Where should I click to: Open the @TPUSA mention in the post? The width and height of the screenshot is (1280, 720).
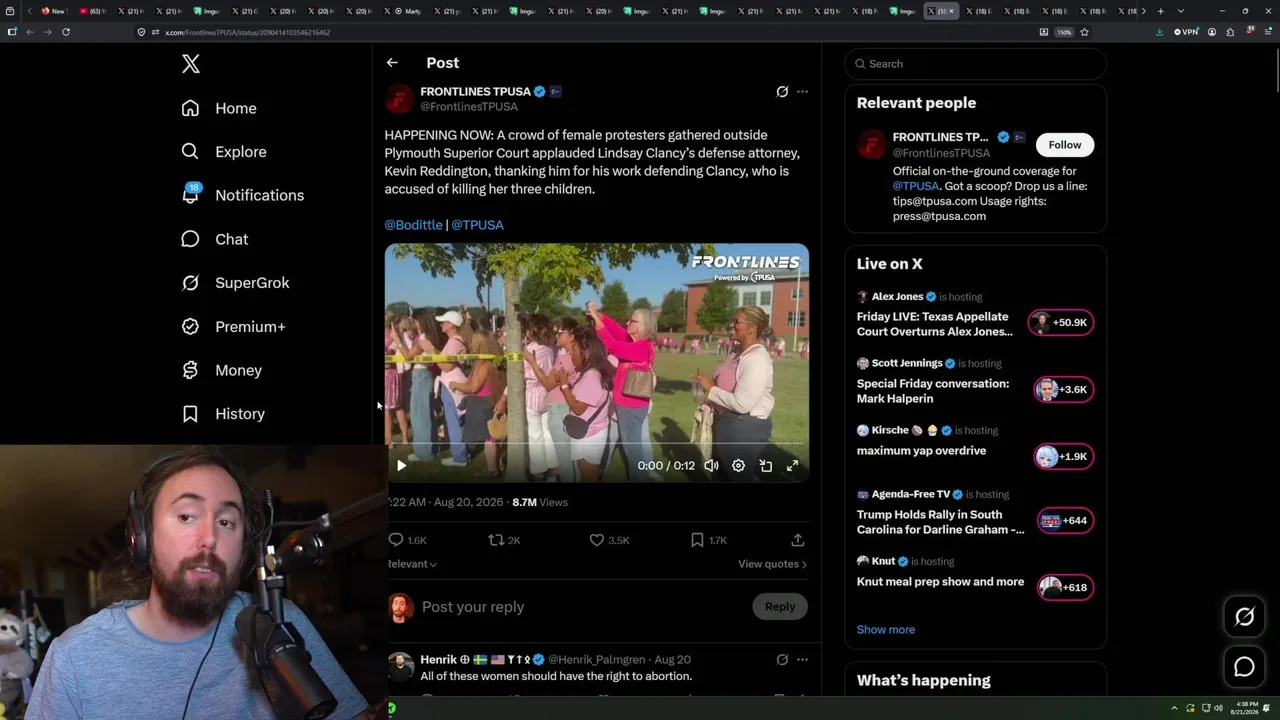point(477,225)
